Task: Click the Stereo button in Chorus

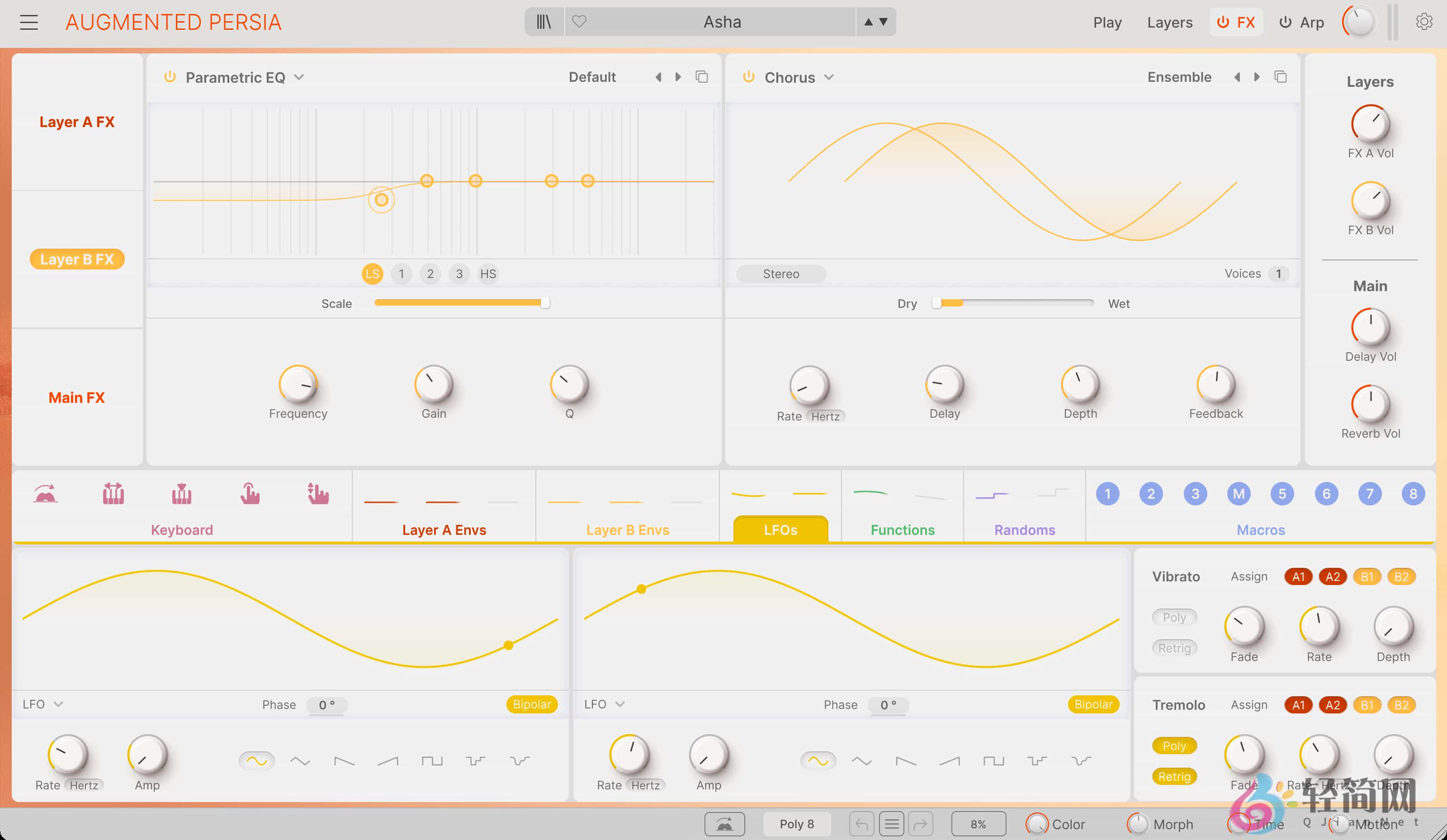Action: [780, 274]
